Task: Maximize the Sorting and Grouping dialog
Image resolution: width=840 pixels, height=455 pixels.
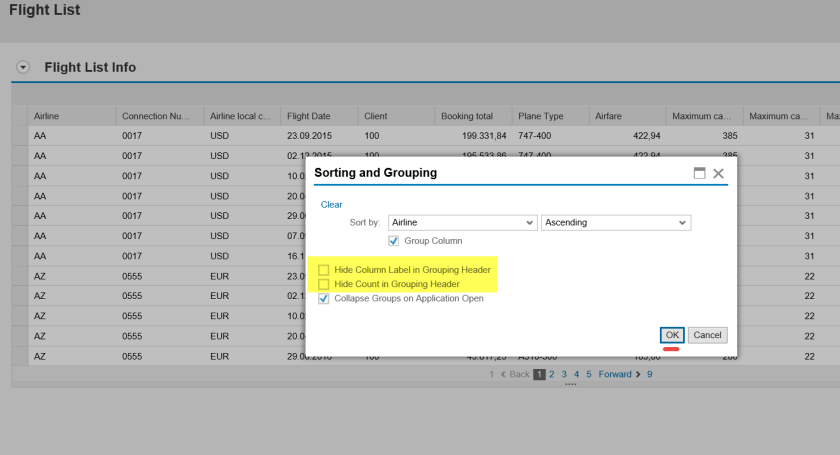Action: click(x=700, y=173)
